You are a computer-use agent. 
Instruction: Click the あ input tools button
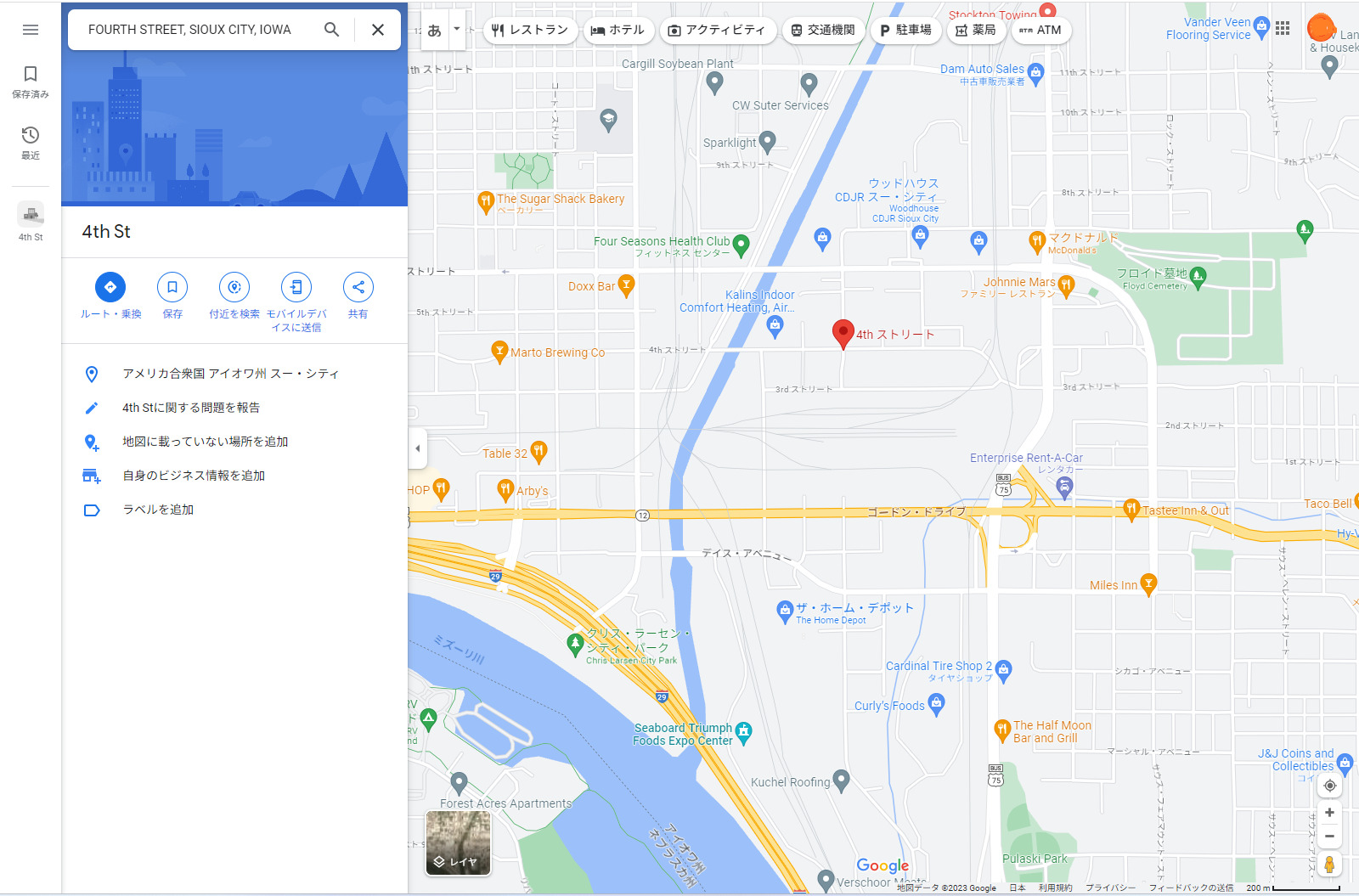point(435,30)
